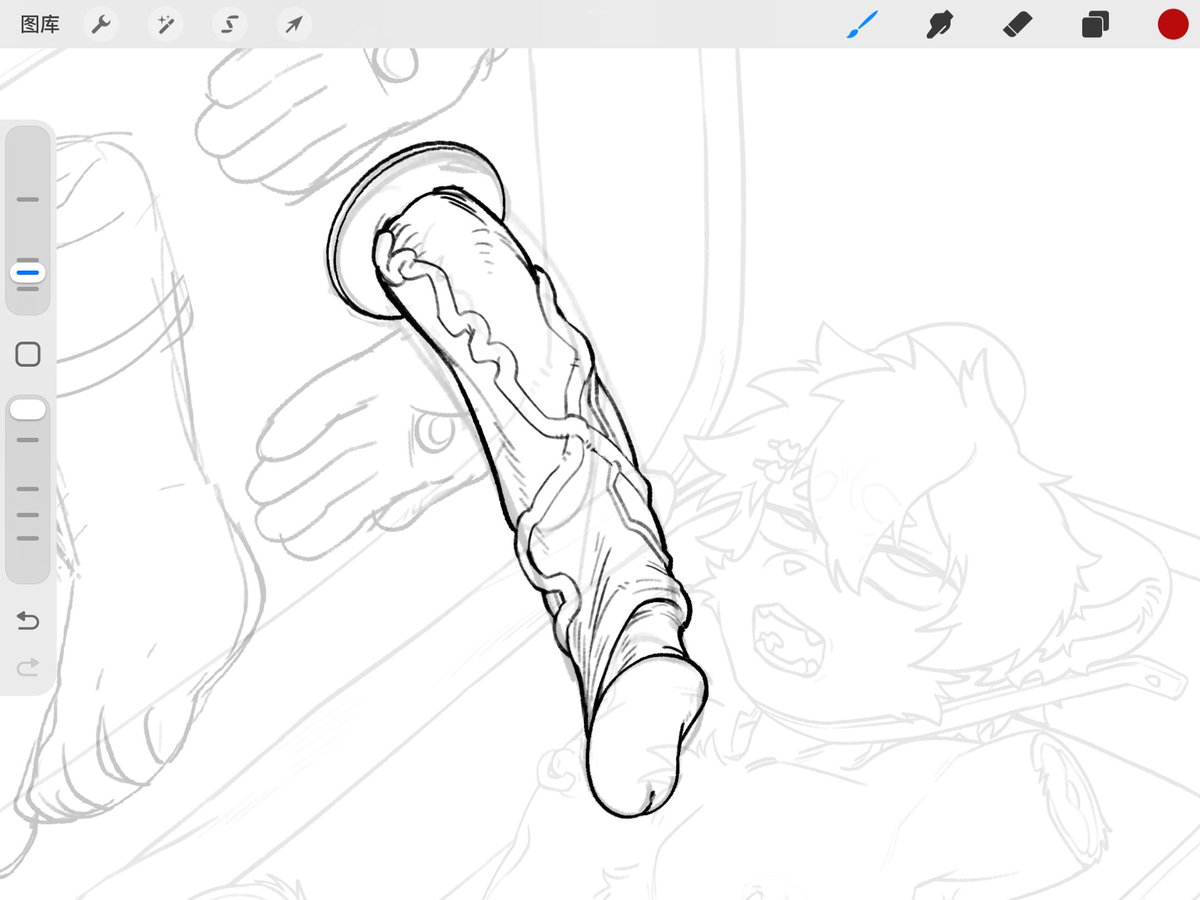Activate the Selection S-shaped tool
Viewport: 1200px width, 900px height.
tap(229, 24)
